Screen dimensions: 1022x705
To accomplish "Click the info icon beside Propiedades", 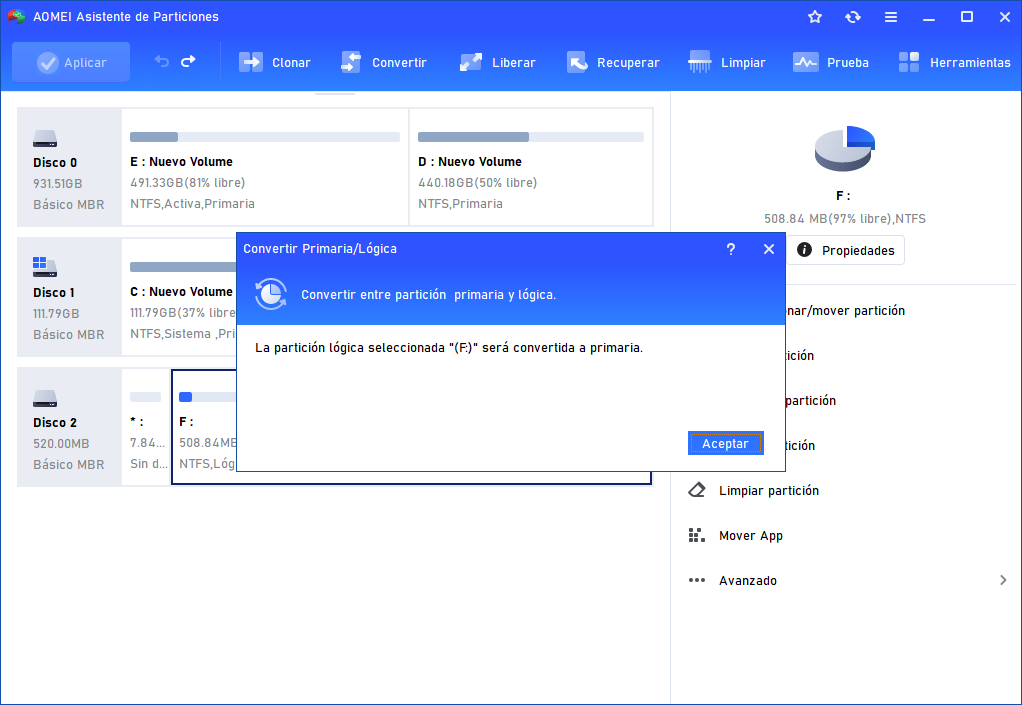I will pos(804,250).
